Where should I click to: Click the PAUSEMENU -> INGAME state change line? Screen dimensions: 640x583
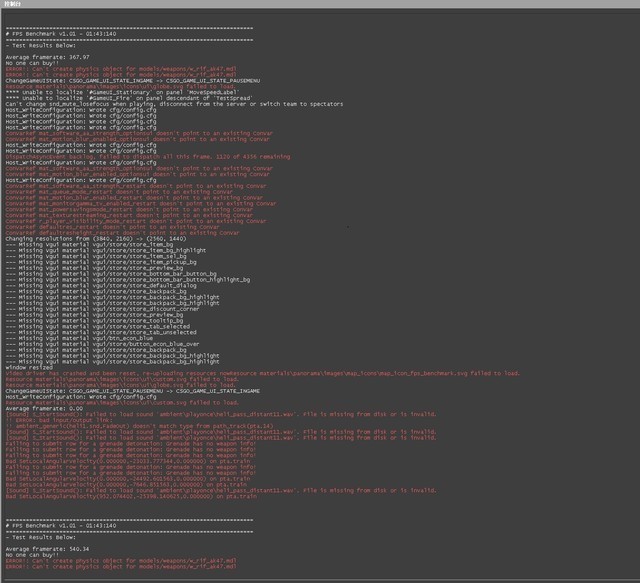coord(133,391)
